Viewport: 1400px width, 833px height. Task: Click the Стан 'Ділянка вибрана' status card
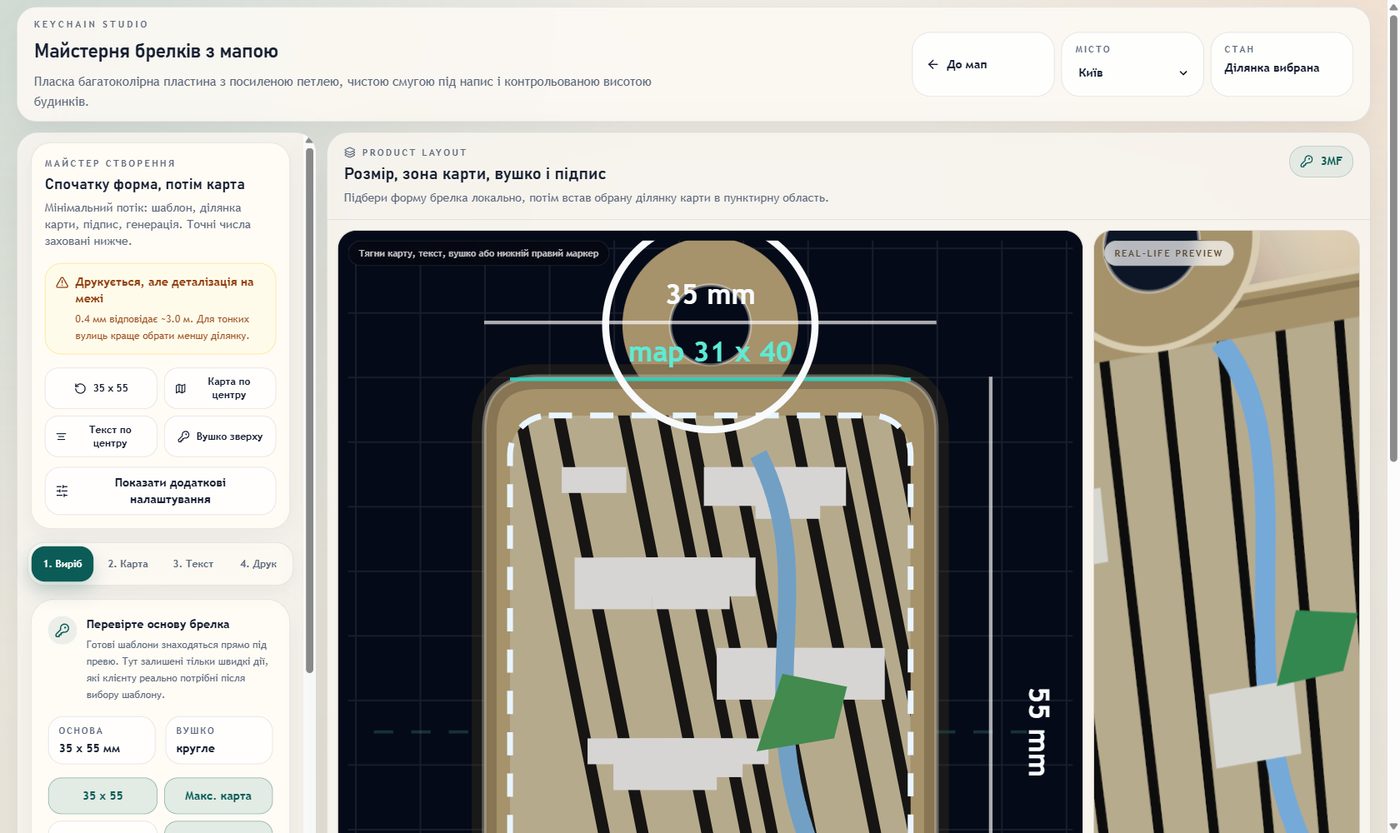tap(1282, 64)
